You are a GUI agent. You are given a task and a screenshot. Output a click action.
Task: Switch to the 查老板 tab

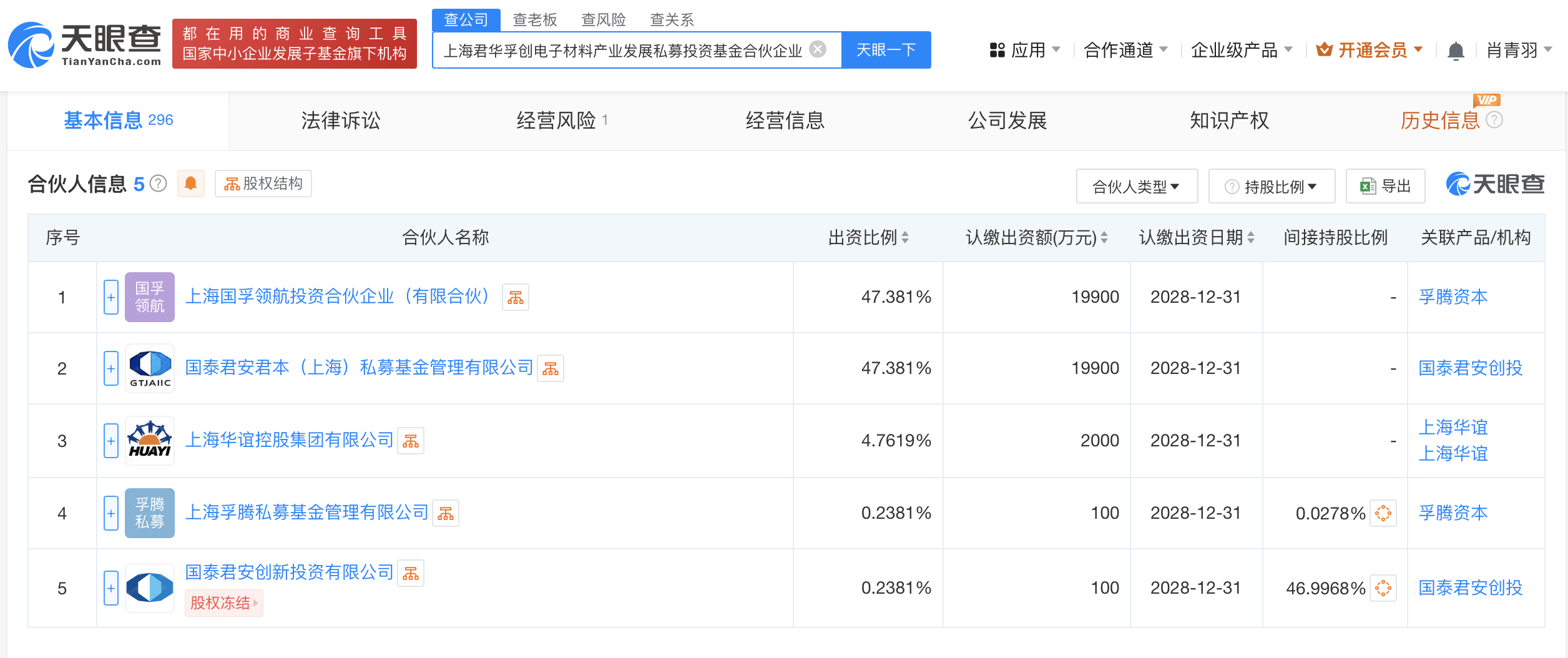point(534,19)
